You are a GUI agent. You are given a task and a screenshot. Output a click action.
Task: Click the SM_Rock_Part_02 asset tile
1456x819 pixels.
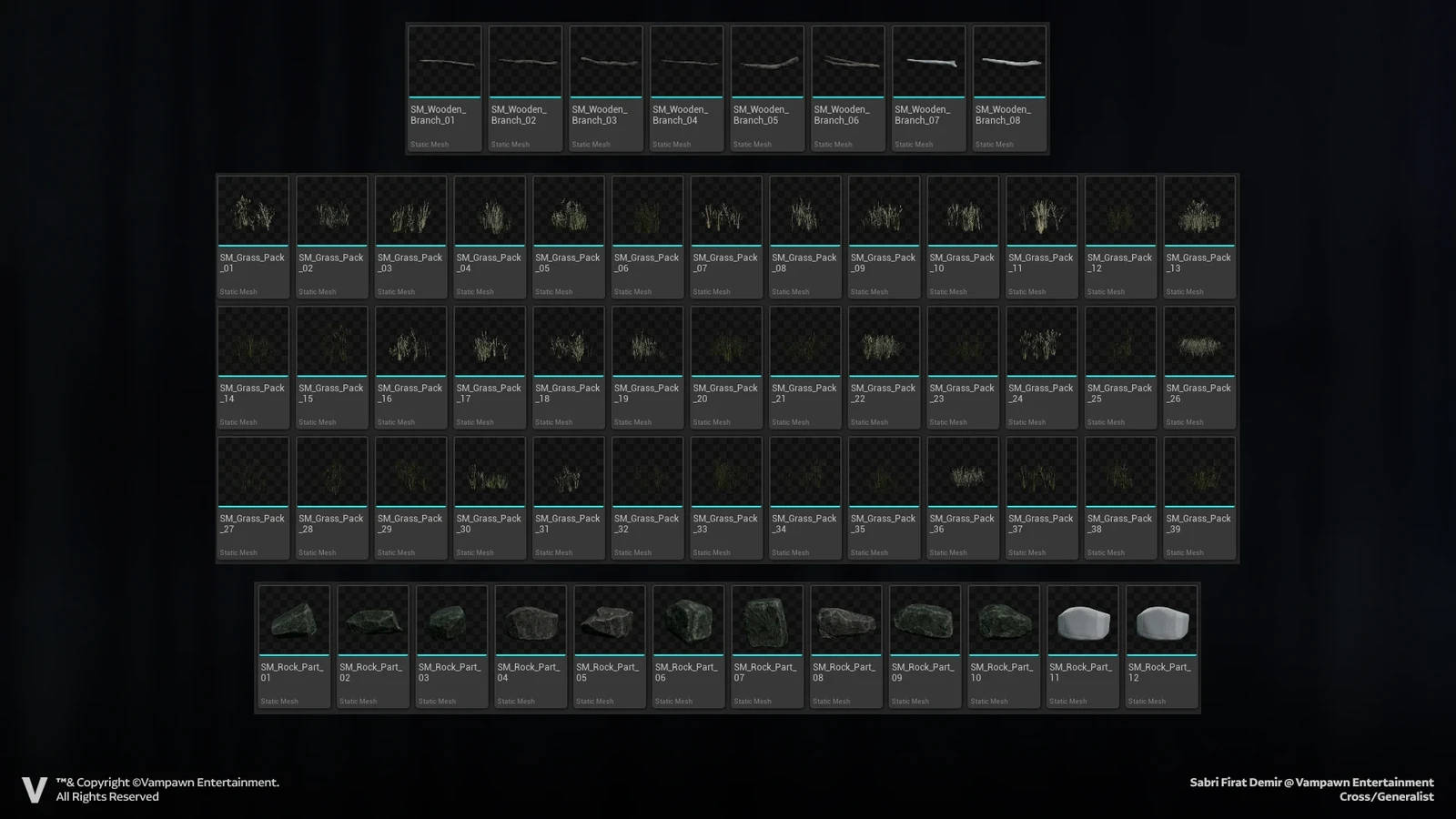[373, 646]
